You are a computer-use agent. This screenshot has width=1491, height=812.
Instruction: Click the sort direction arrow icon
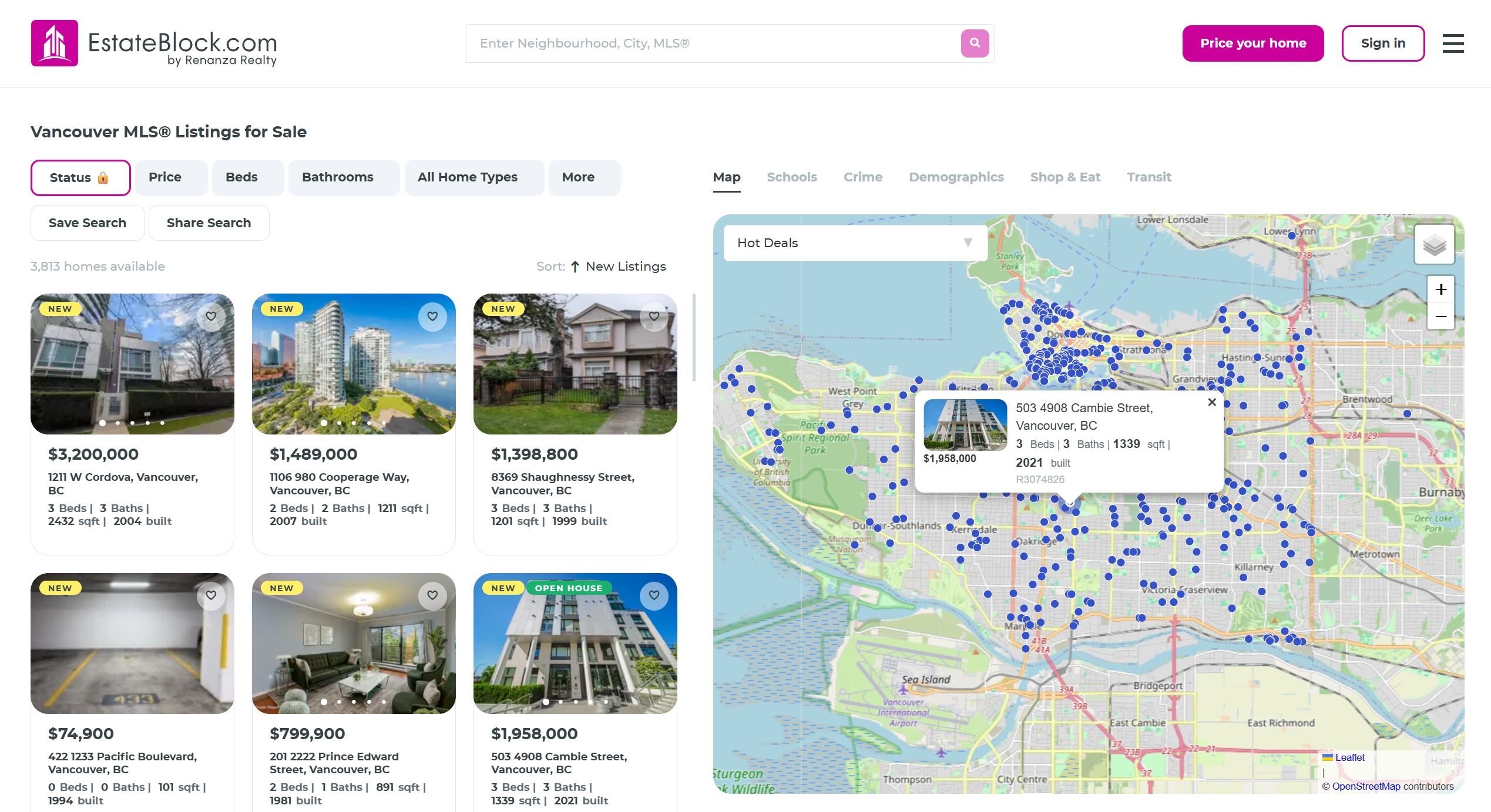(575, 267)
